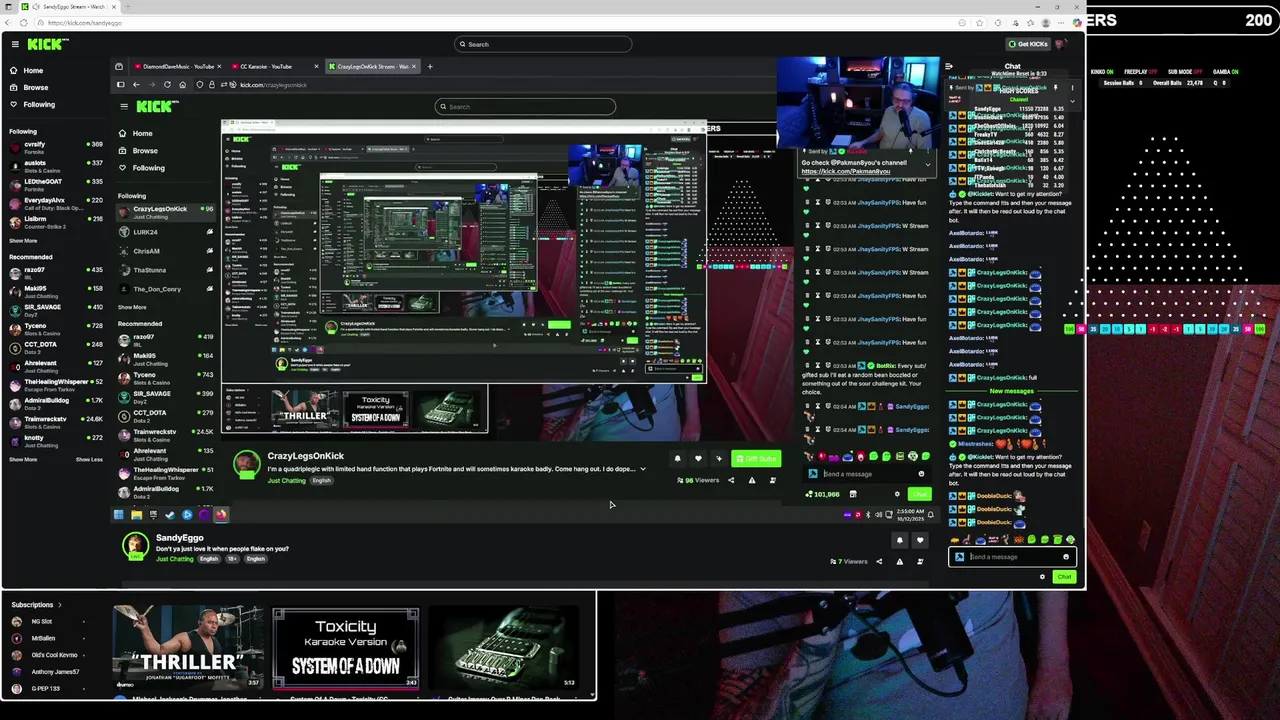Open File Explorer on streamed taskbar
Screen dimensions: 1280x720
pos(136,515)
